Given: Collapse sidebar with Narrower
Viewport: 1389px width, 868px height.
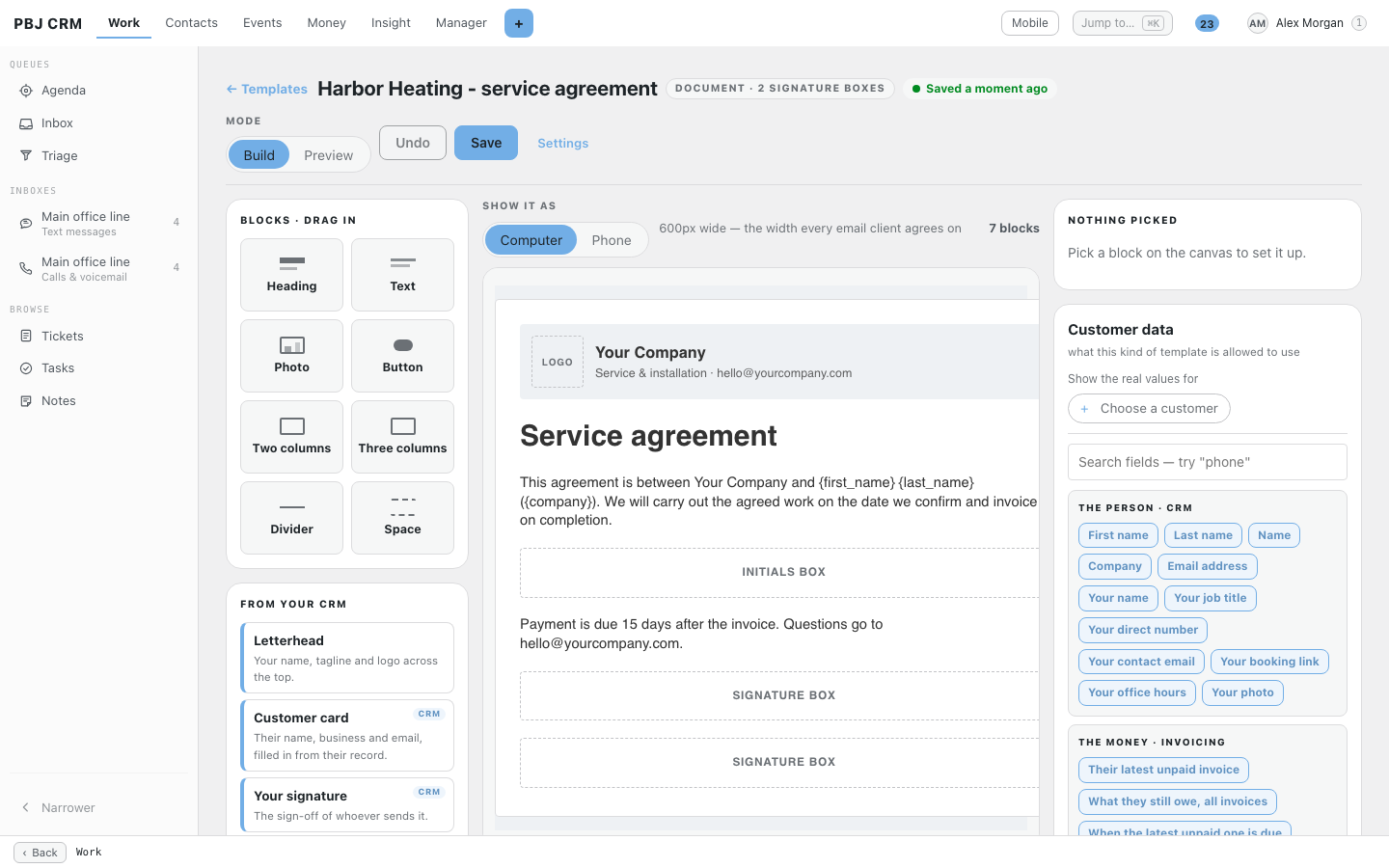Looking at the screenshot, I should click(x=98, y=808).
